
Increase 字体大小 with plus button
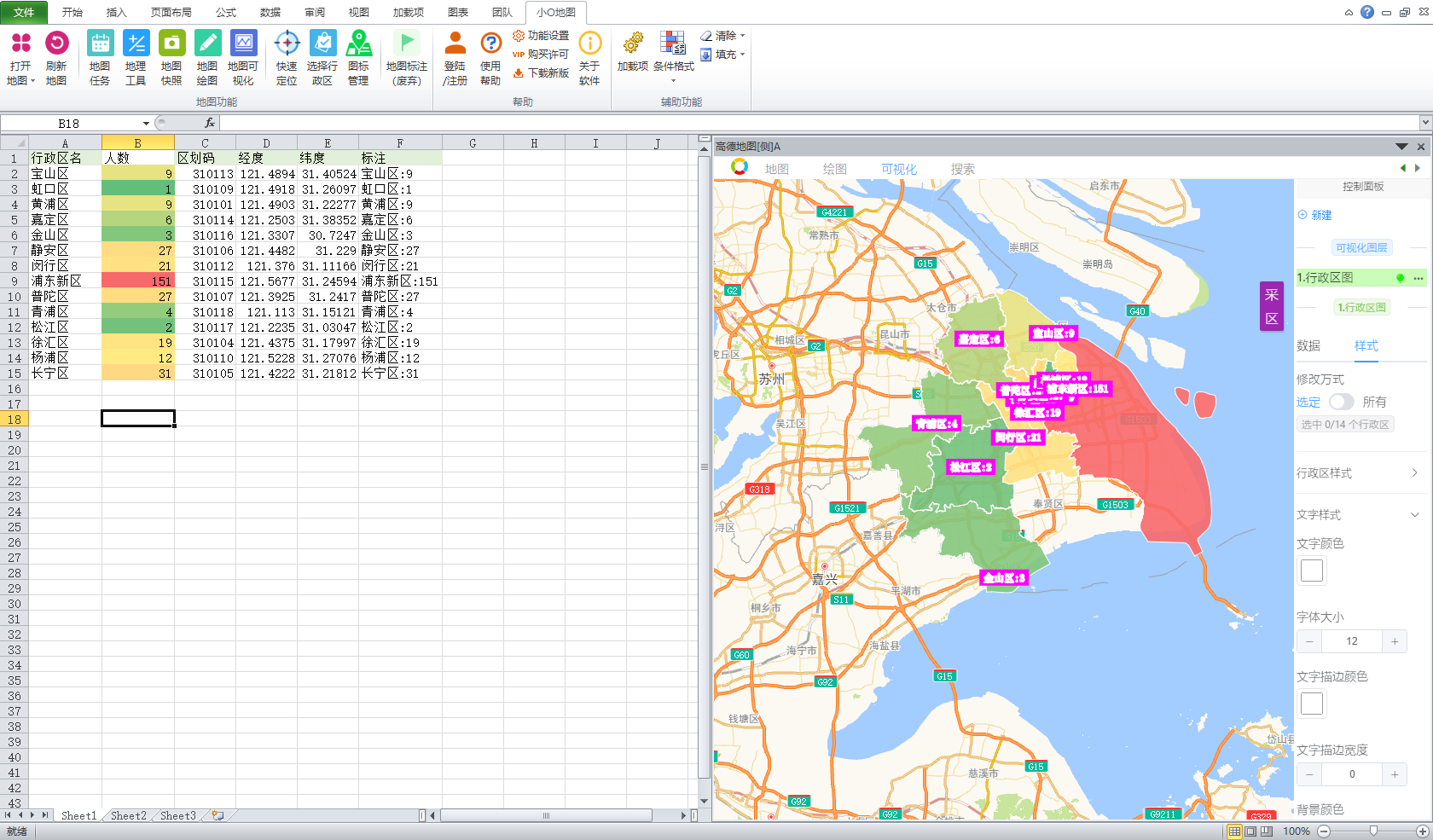tap(1395, 641)
